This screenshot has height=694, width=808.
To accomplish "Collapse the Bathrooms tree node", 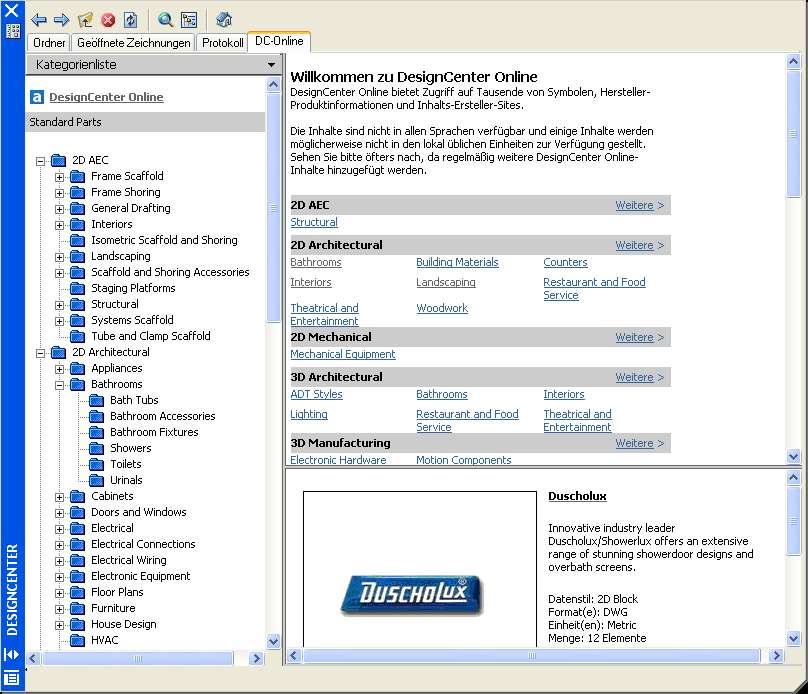I will pyautogui.click(x=60, y=385).
